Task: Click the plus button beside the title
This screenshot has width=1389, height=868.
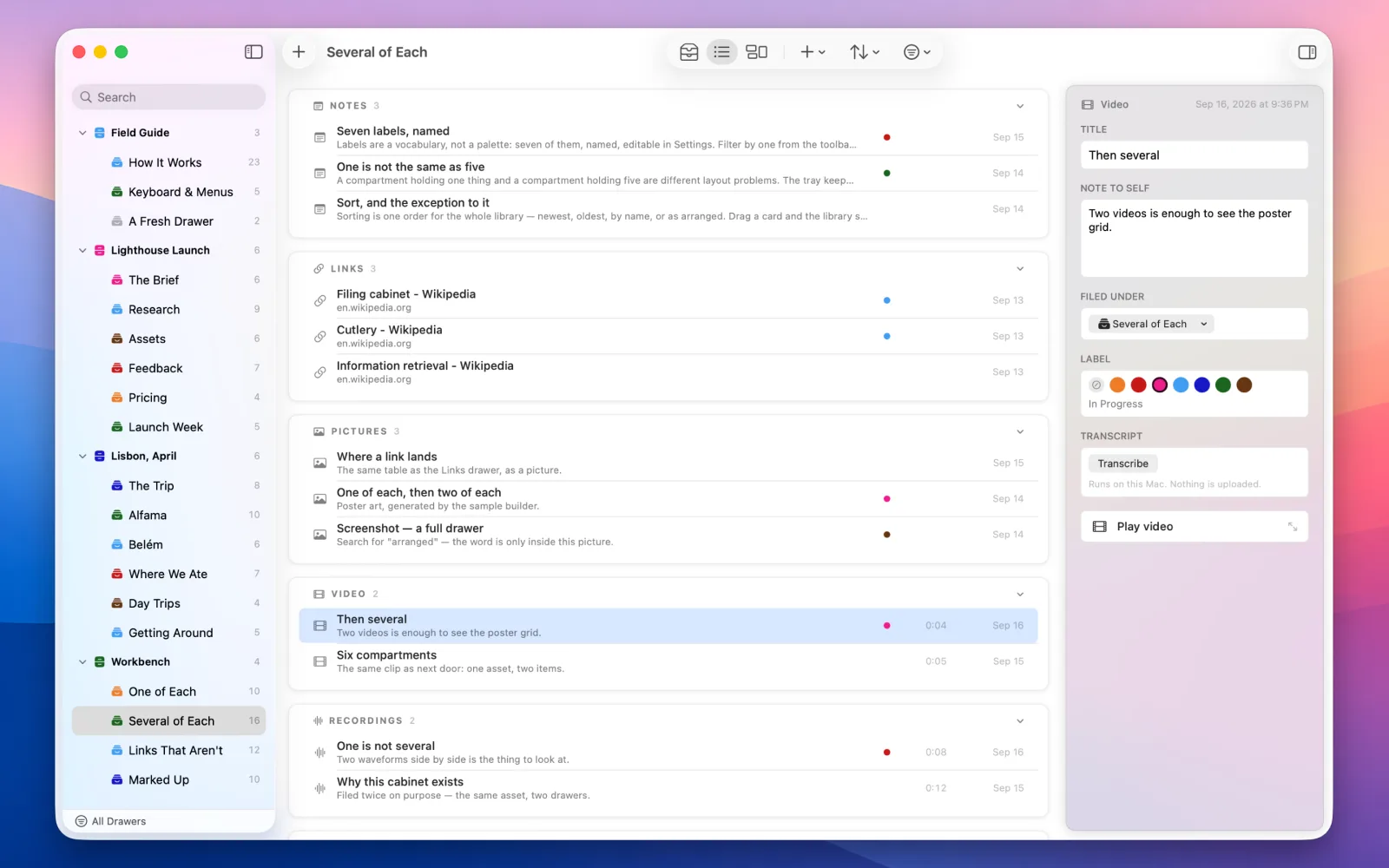Action: [299, 52]
